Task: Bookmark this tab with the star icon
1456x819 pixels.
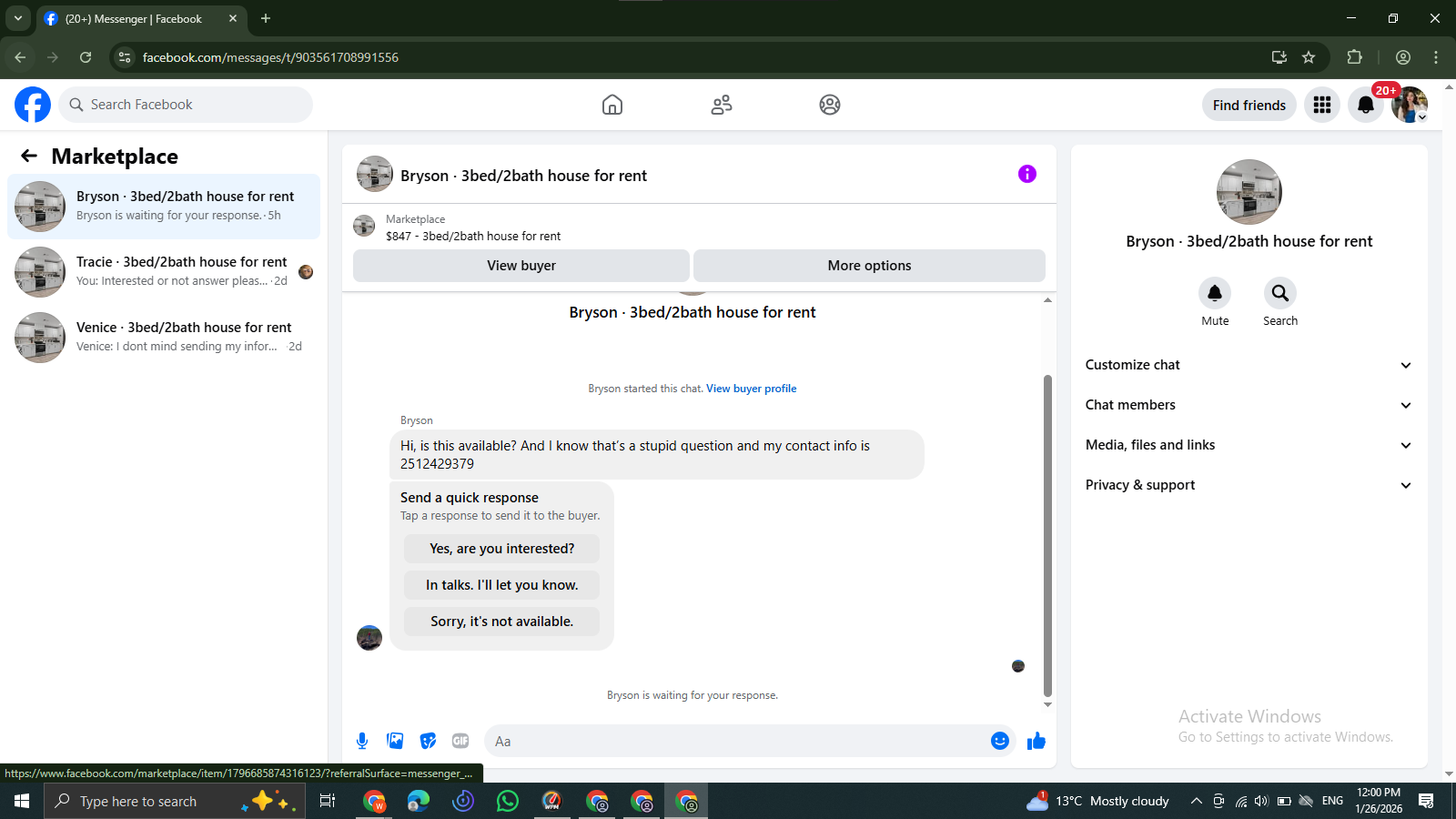Action: point(1309,57)
